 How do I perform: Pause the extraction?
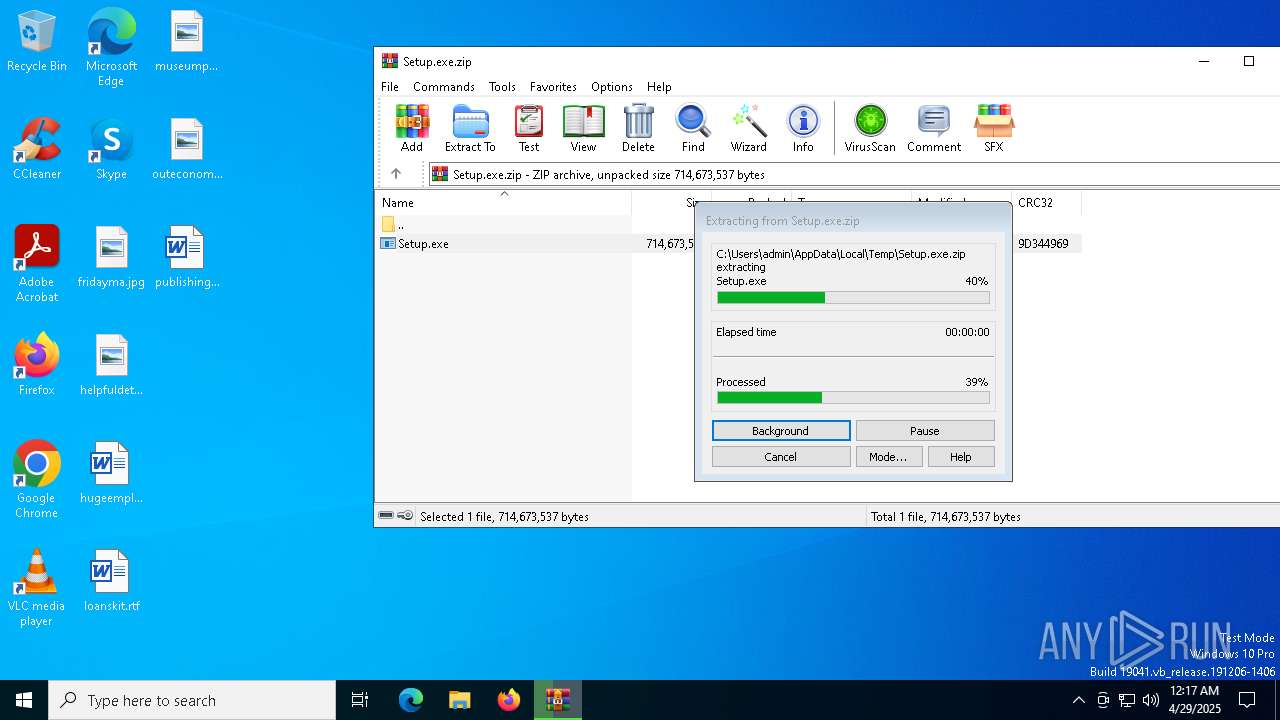coord(925,431)
